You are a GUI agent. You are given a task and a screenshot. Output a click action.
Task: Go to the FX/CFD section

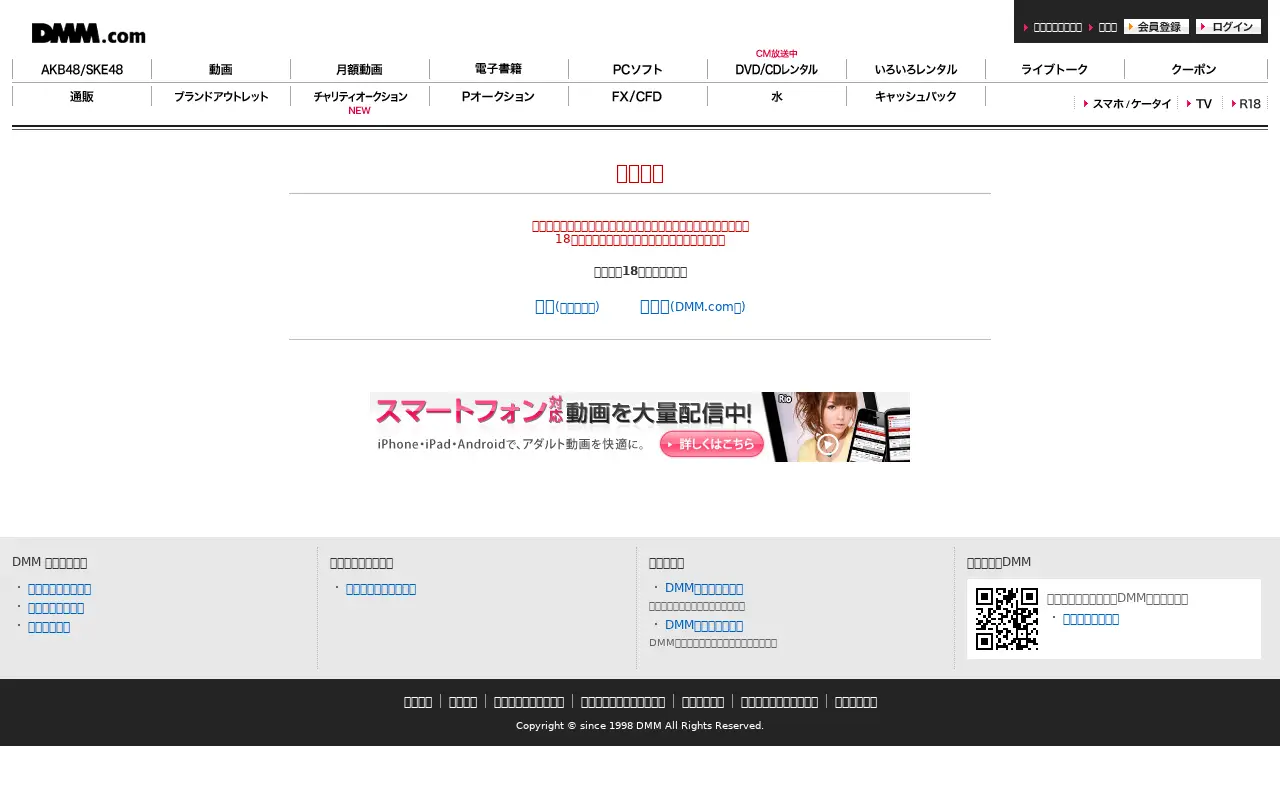tap(638, 96)
